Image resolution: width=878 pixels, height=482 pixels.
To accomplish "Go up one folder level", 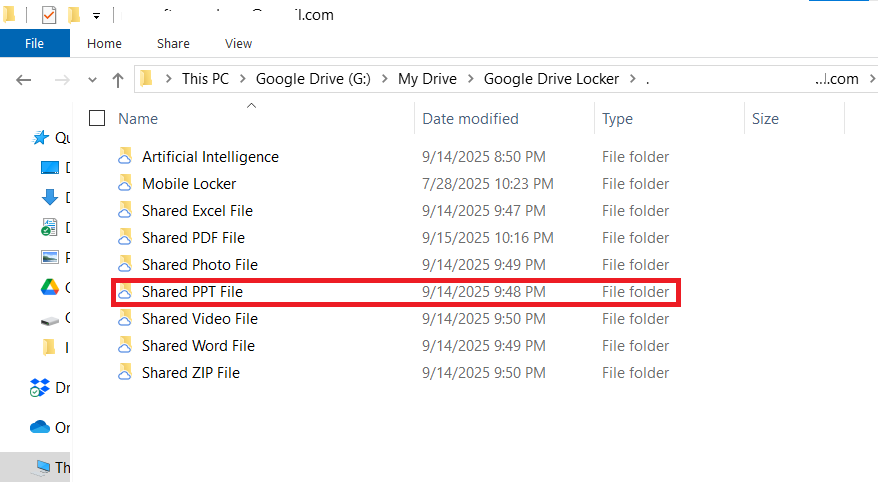I will click(118, 79).
